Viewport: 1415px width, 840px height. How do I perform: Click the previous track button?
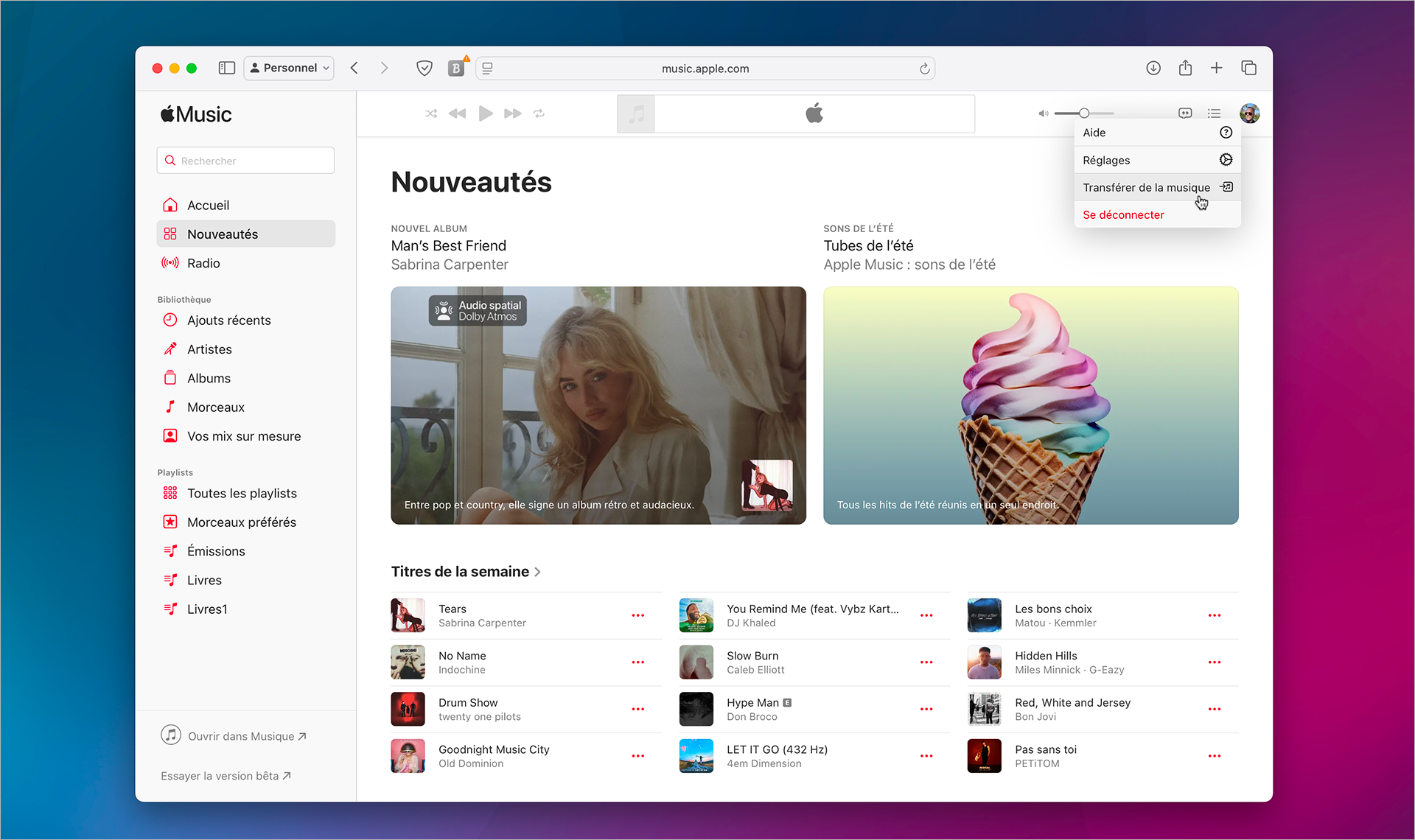point(458,113)
